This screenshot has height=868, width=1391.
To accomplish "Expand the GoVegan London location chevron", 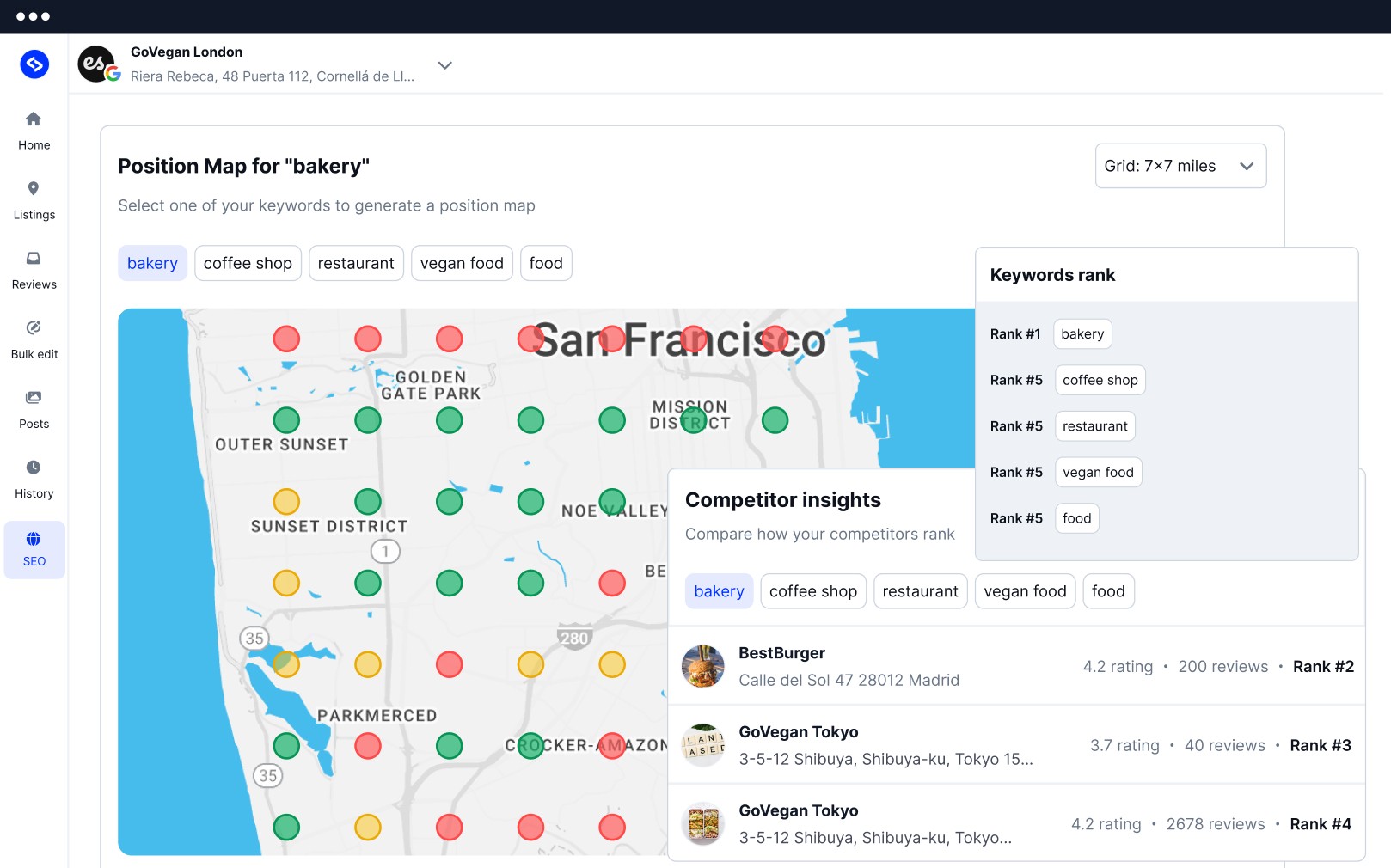I will pyautogui.click(x=444, y=65).
